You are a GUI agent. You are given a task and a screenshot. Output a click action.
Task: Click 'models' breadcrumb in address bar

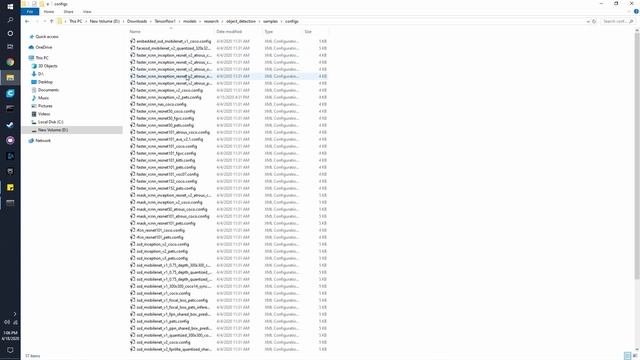(x=189, y=21)
